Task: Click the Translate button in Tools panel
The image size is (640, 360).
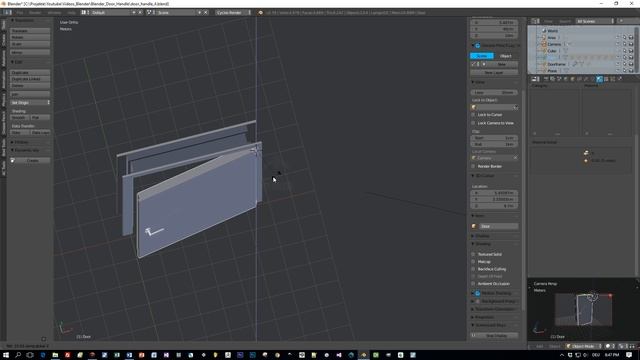Action: [30, 31]
